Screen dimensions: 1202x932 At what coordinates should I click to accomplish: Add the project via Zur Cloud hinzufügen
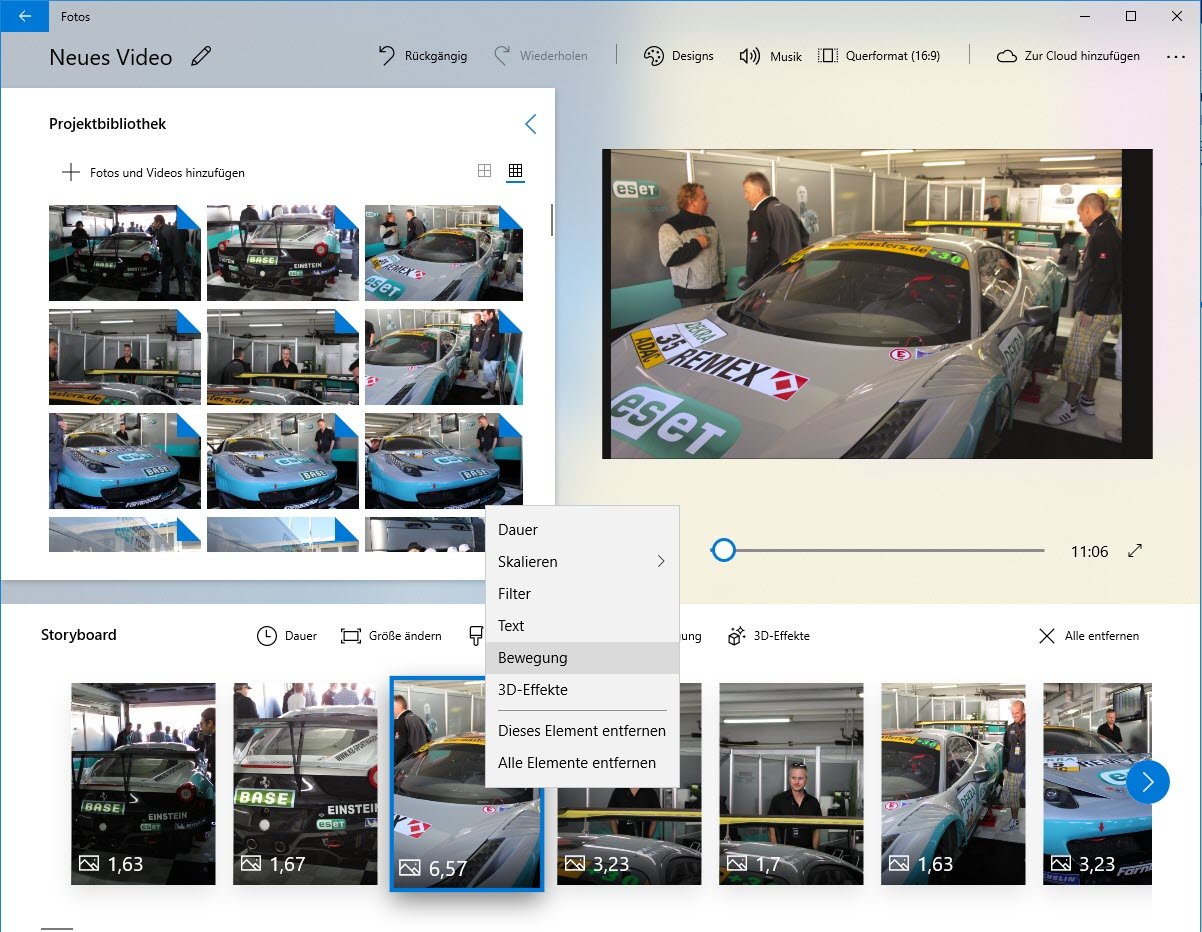1068,56
